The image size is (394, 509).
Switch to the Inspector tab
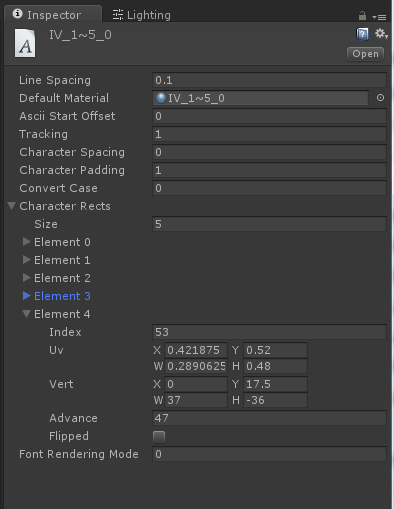pyautogui.click(x=53, y=15)
